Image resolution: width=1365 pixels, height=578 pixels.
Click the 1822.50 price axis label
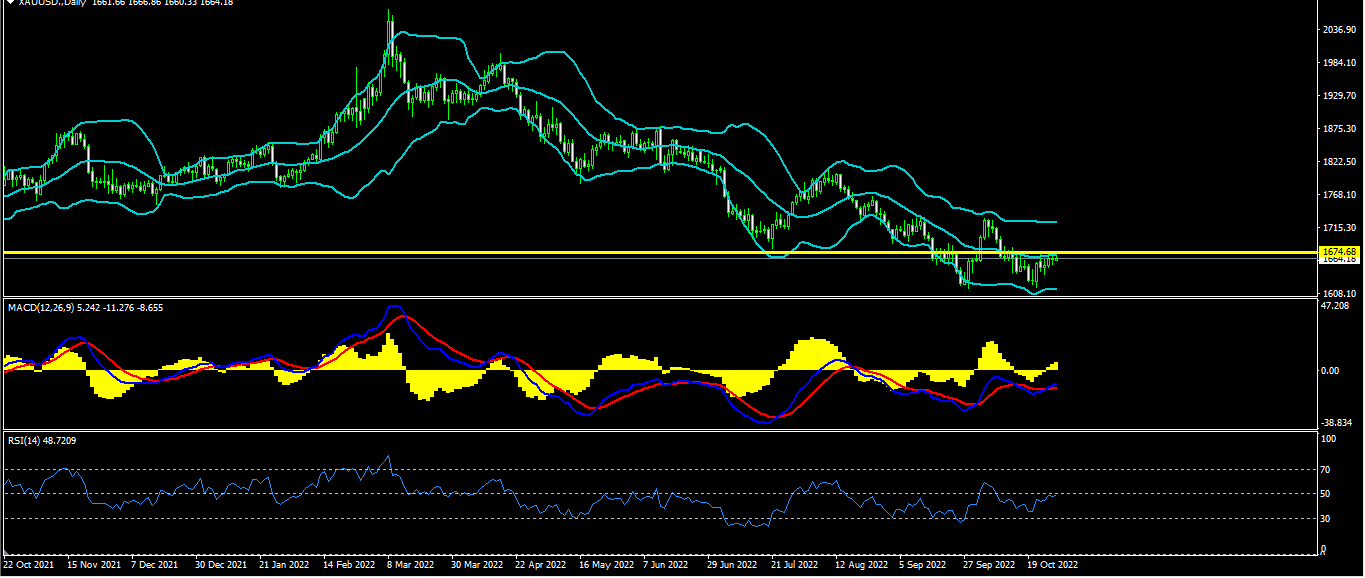pyautogui.click(x=1337, y=162)
